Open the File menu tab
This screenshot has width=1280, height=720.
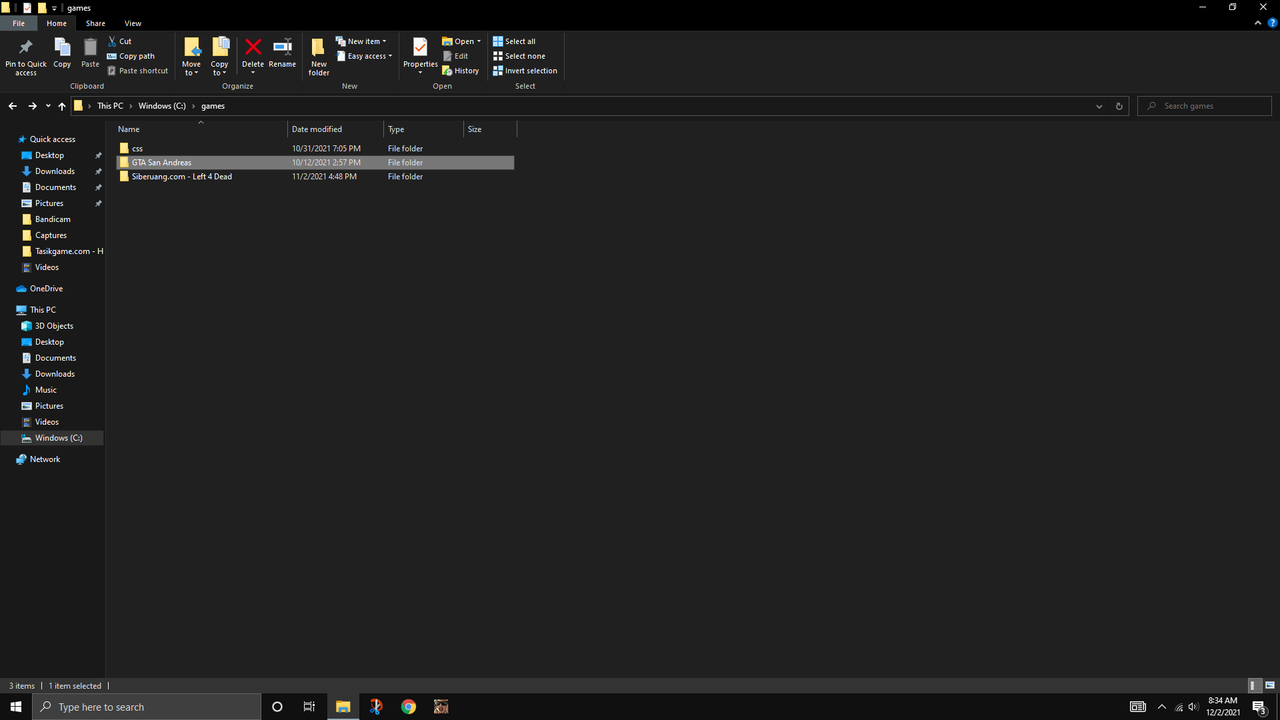click(x=19, y=23)
